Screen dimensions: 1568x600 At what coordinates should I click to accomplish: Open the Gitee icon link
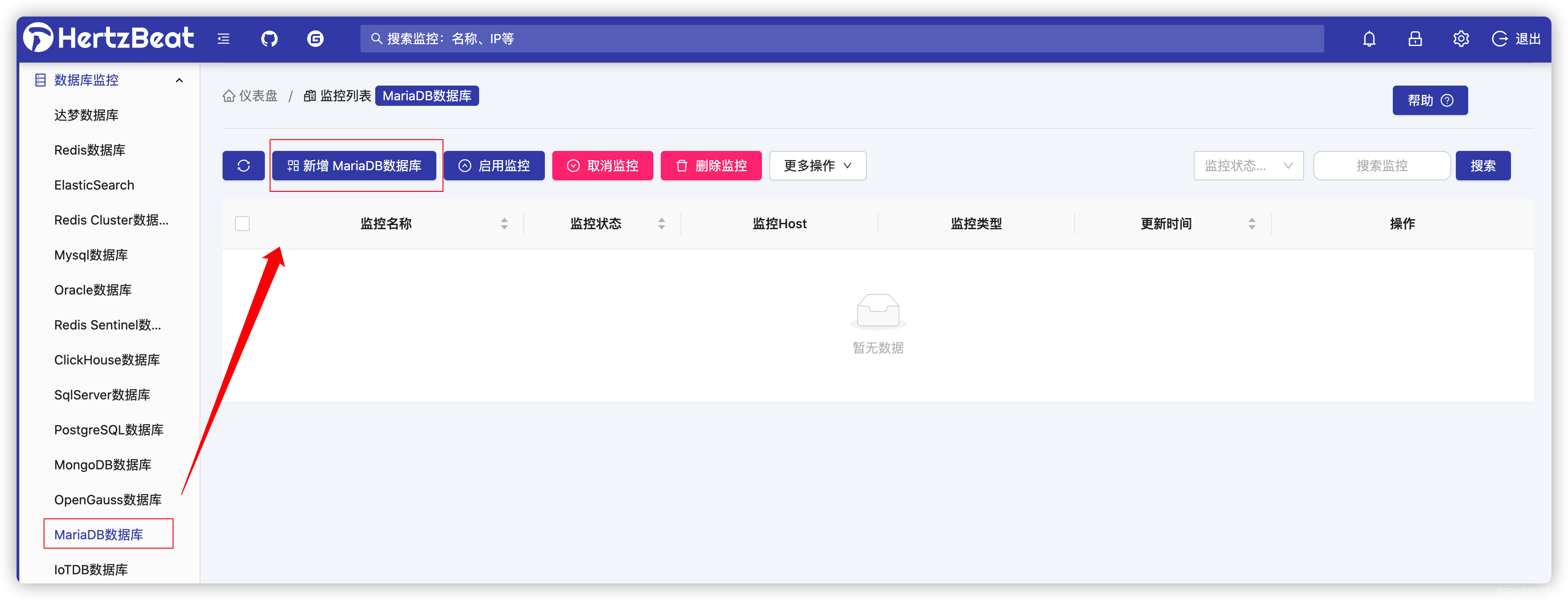tap(315, 39)
